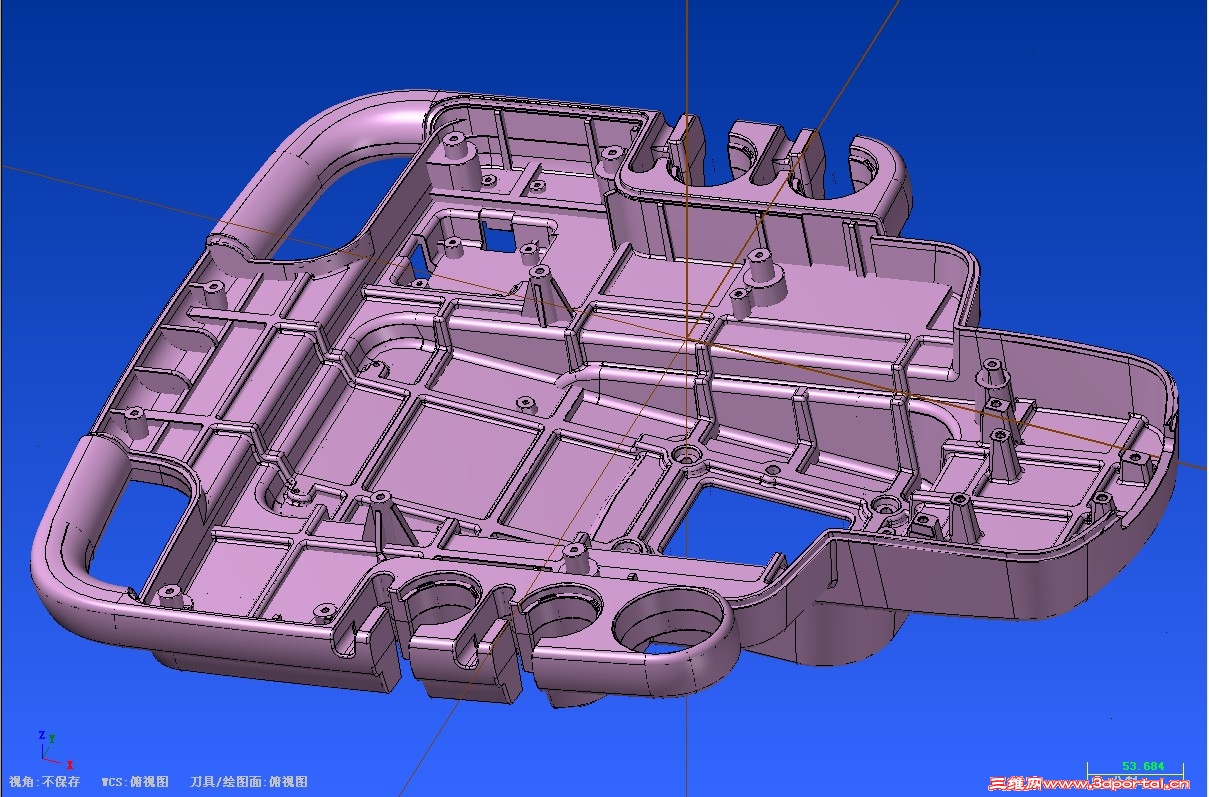Click the 刀具/绘图面:俯视图 plane label
1209x797 pixels.
pyautogui.click(x=249, y=782)
